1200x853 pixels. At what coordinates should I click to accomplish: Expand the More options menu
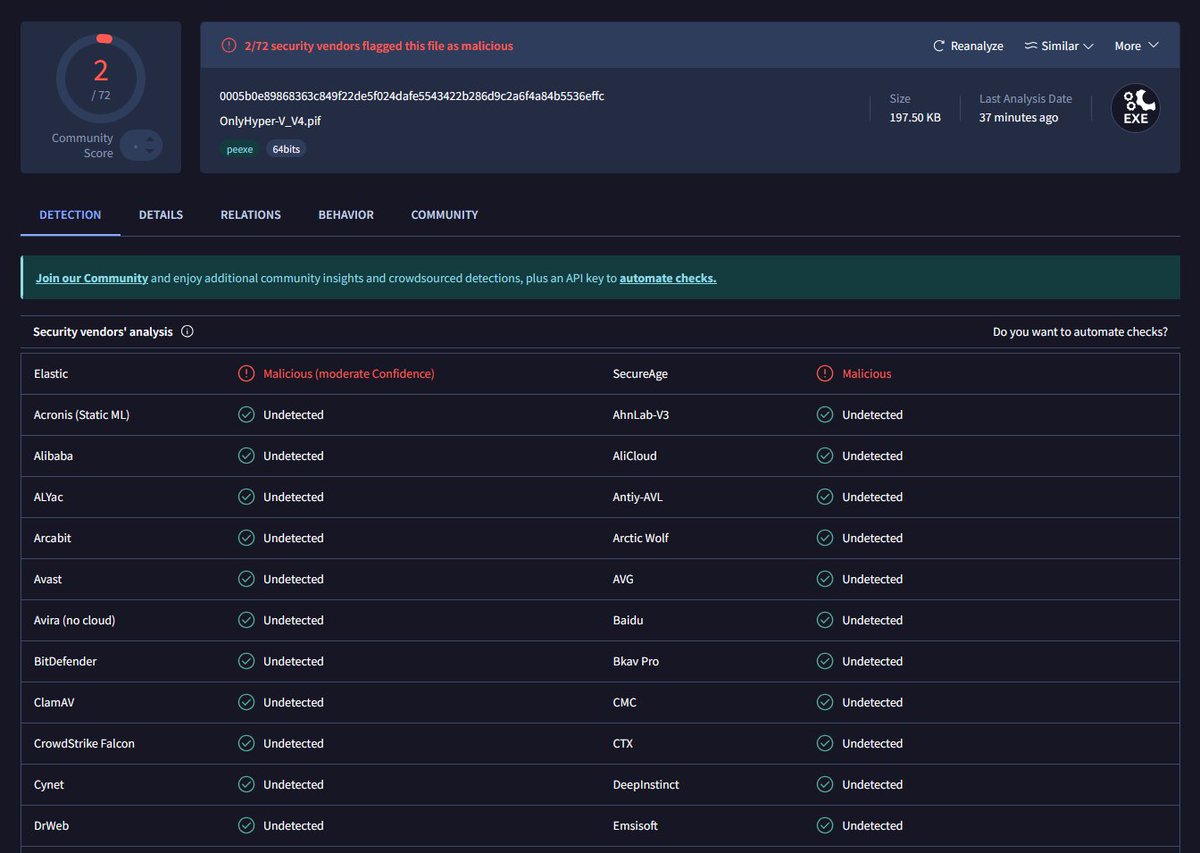point(1136,46)
